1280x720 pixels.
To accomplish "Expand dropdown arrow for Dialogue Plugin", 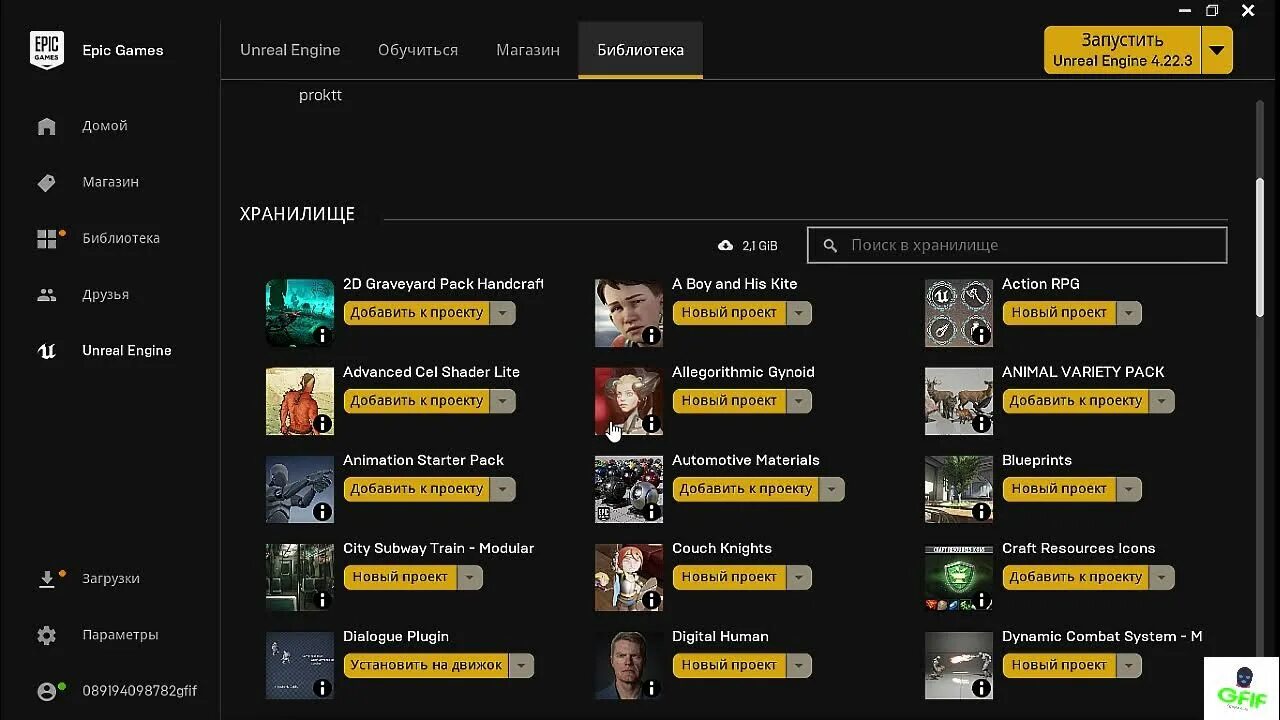I will click(521, 665).
